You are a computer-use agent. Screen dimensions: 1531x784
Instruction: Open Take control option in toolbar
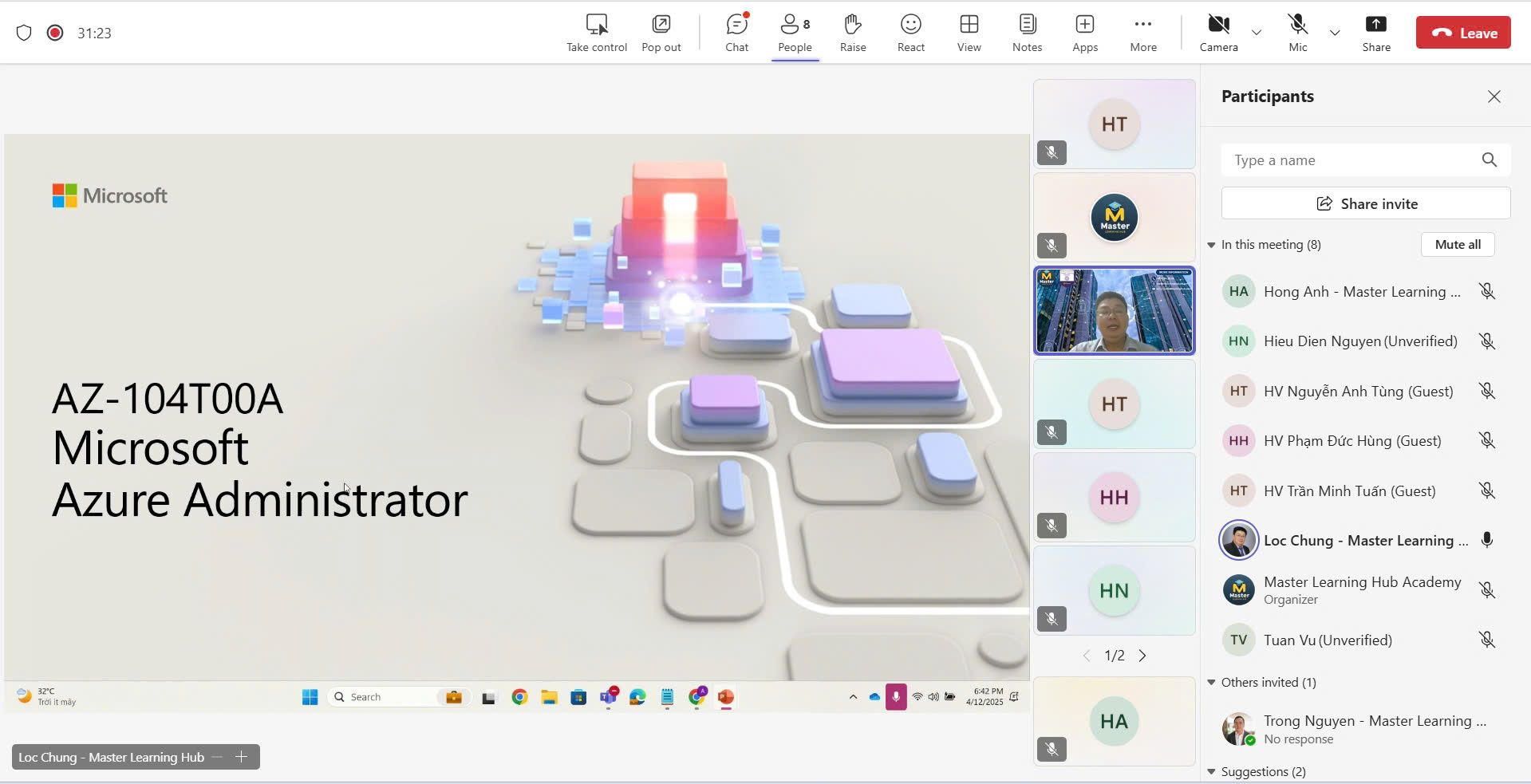(597, 33)
